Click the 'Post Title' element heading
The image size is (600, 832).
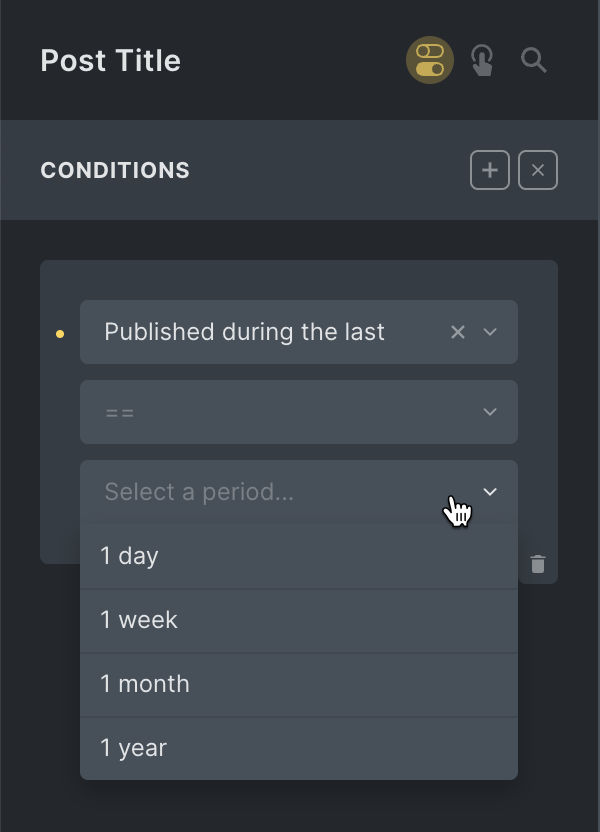[111, 61]
